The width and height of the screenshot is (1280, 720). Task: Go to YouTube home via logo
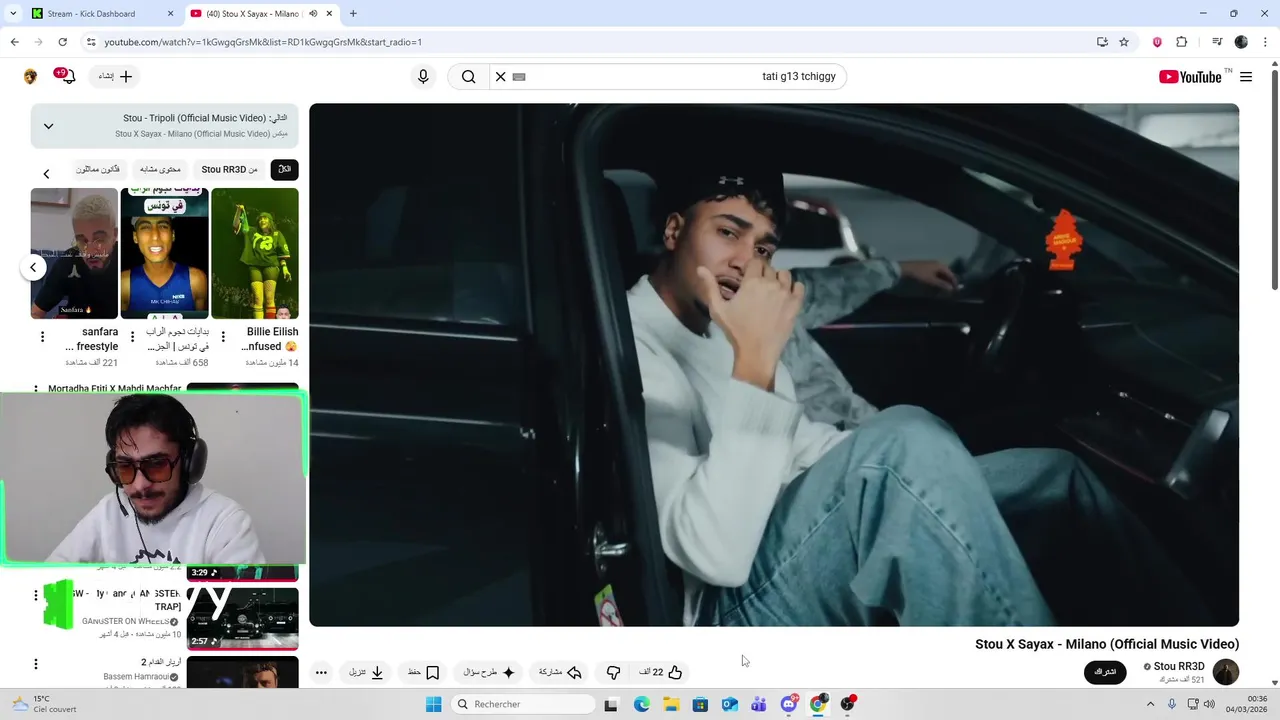pyautogui.click(x=1190, y=77)
